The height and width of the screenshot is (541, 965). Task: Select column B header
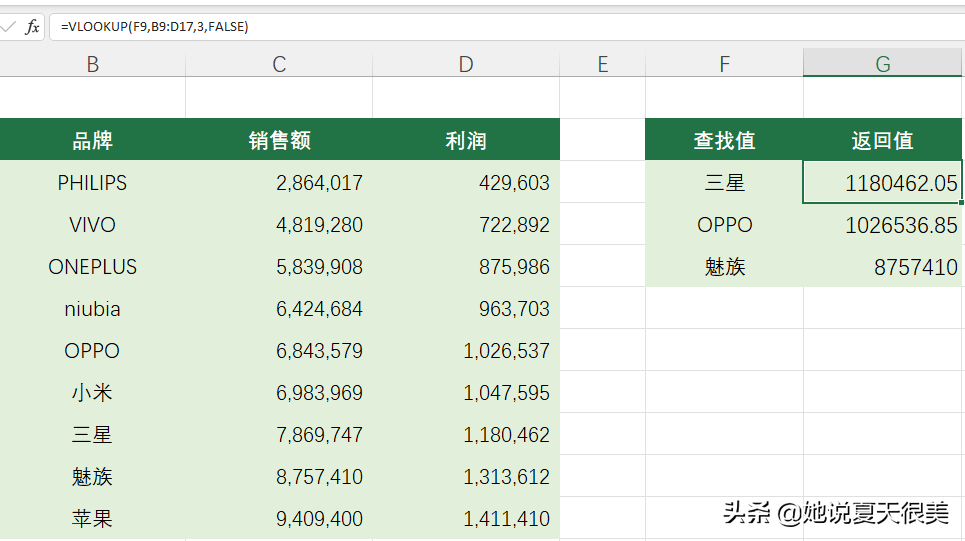pos(92,64)
